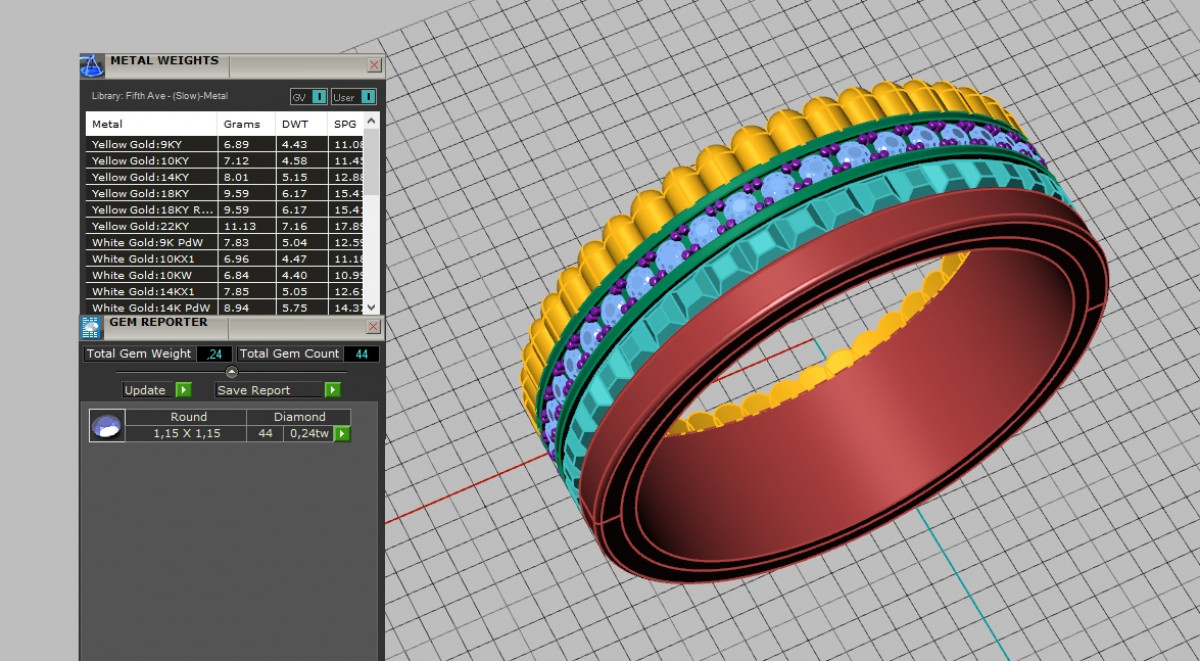Close the Gem Reporter panel

[x=374, y=327]
